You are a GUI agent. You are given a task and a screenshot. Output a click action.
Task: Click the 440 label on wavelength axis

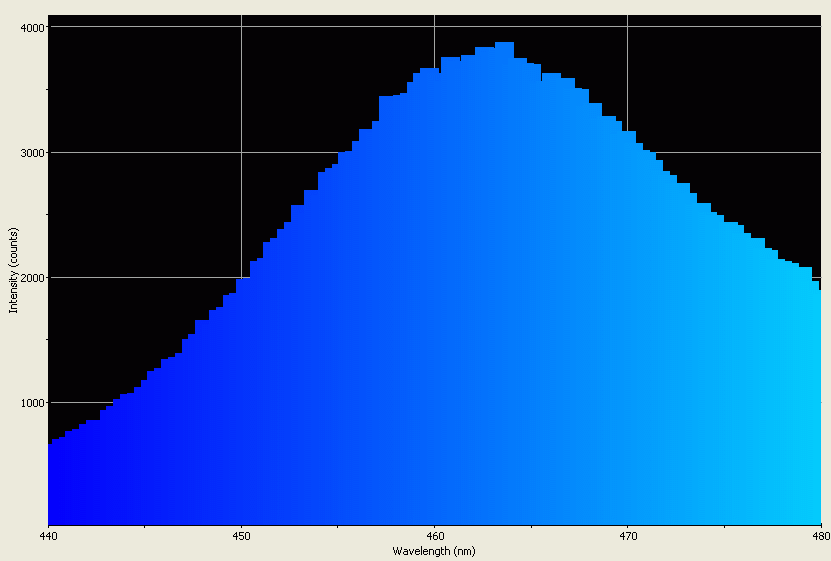coord(48,536)
